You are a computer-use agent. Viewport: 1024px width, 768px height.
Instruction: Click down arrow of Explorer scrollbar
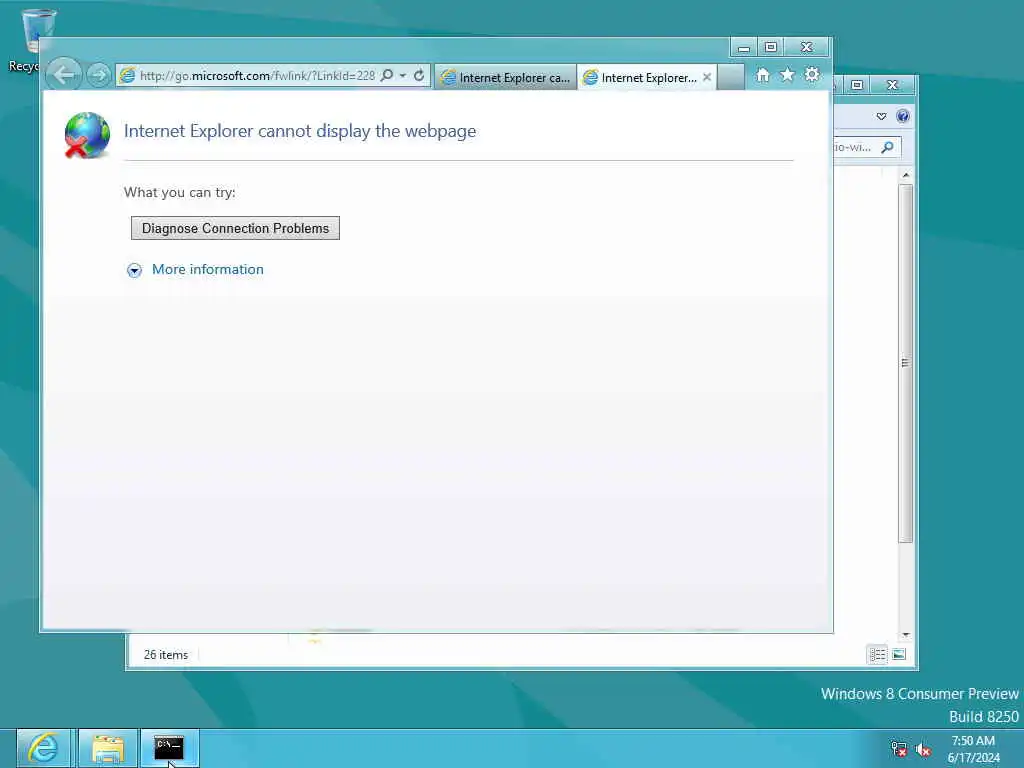click(x=905, y=635)
